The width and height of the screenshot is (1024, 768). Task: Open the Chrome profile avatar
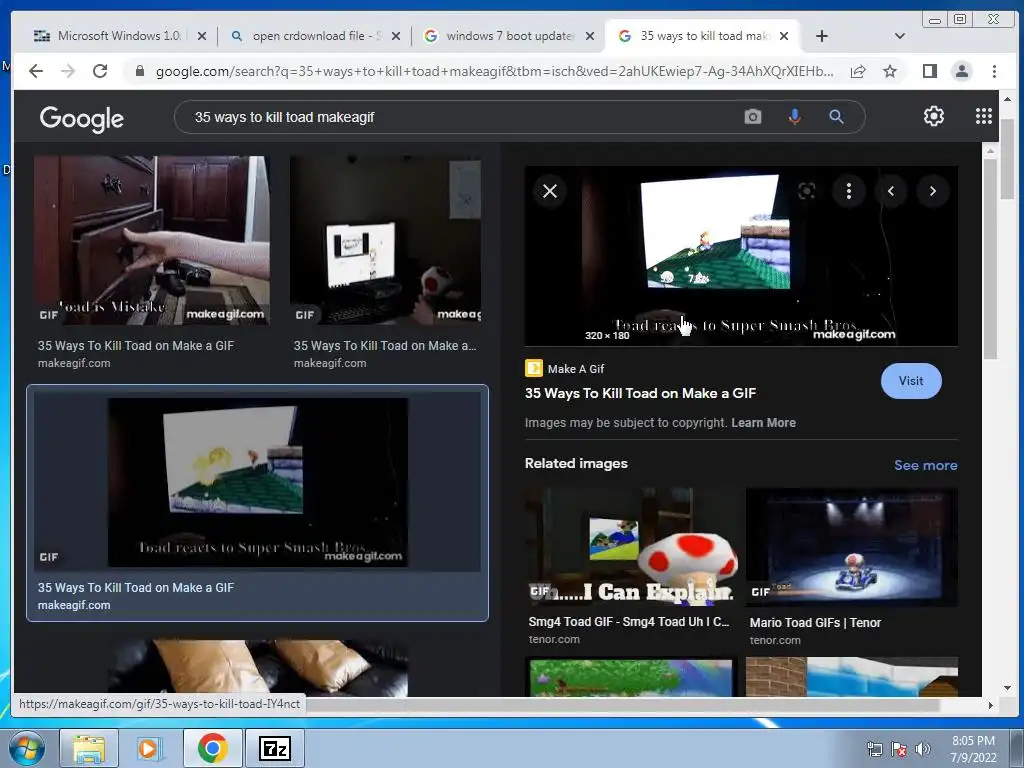tap(962, 71)
